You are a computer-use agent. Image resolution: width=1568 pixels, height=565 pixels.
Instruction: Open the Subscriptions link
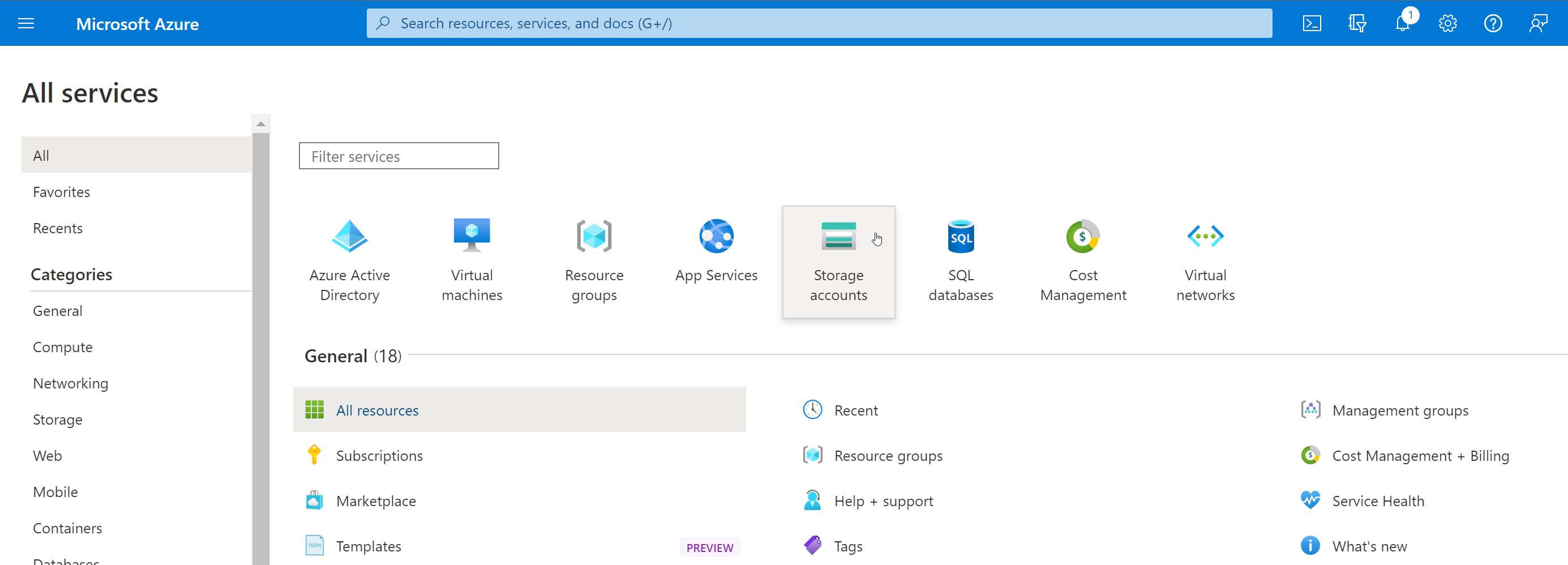click(379, 455)
